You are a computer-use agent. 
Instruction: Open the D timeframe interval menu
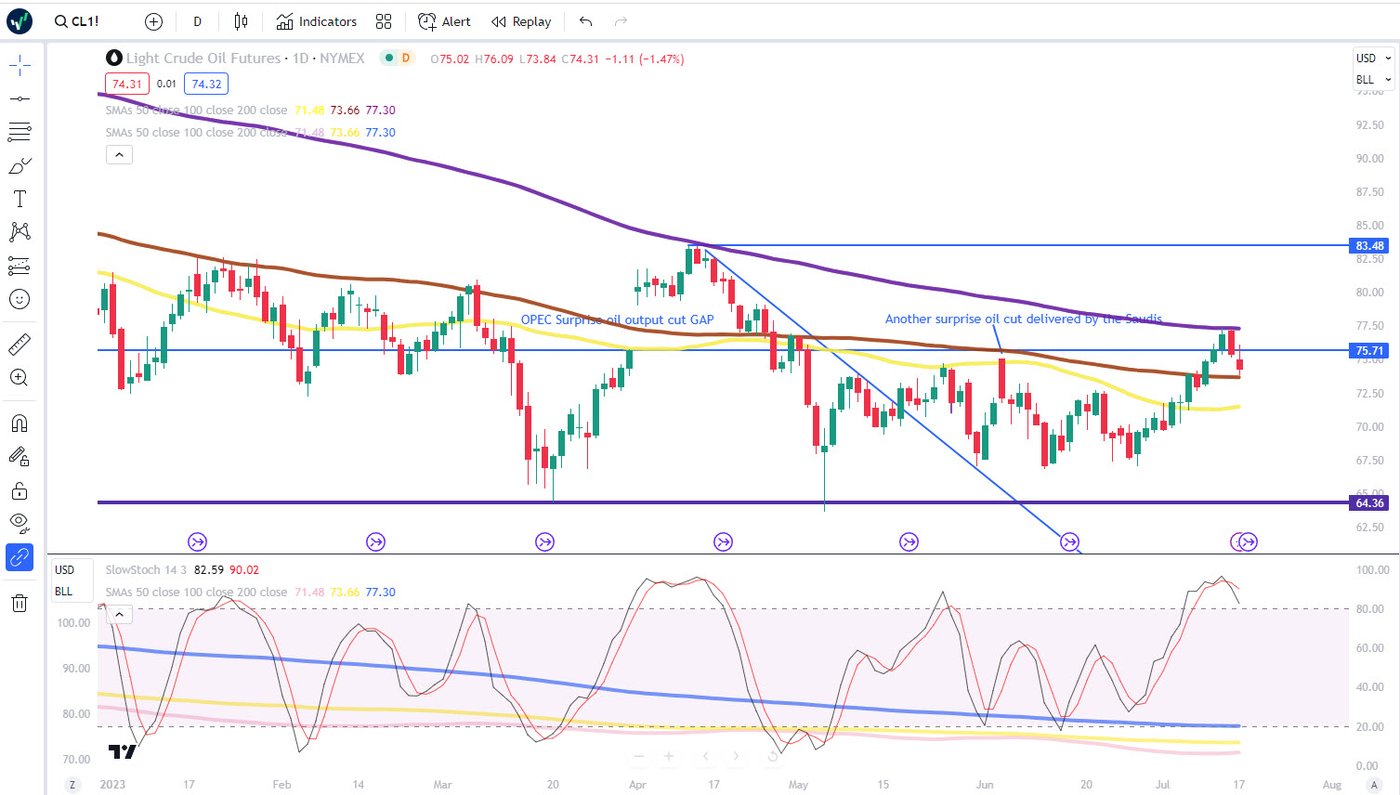[x=197, y=21]
